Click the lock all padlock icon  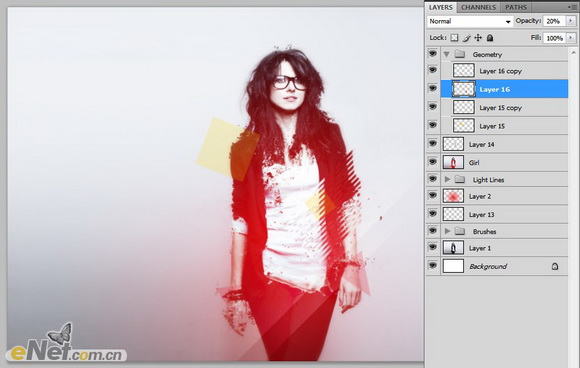[490, 38]
